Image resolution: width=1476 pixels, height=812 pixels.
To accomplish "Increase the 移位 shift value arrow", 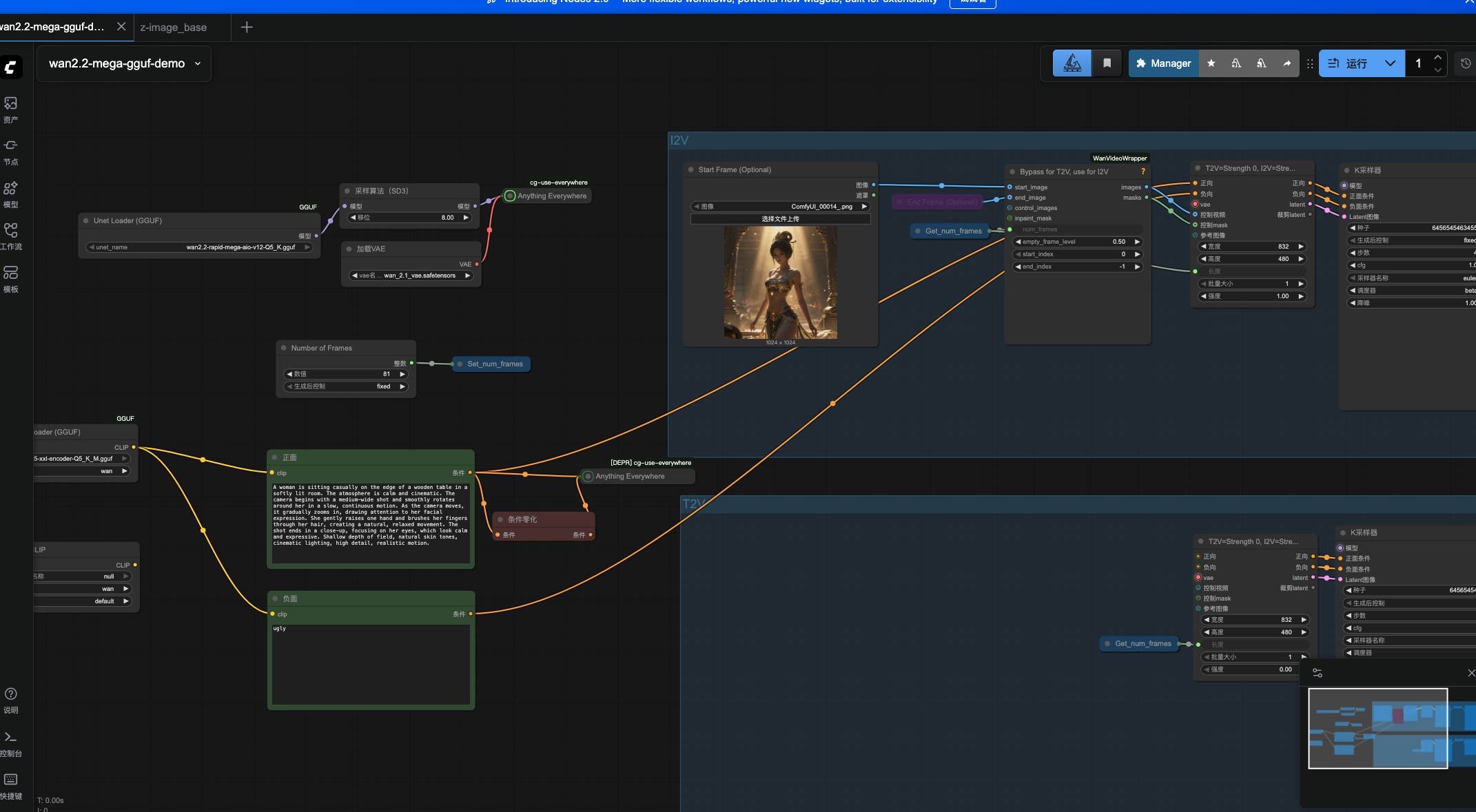I will 466,218.
